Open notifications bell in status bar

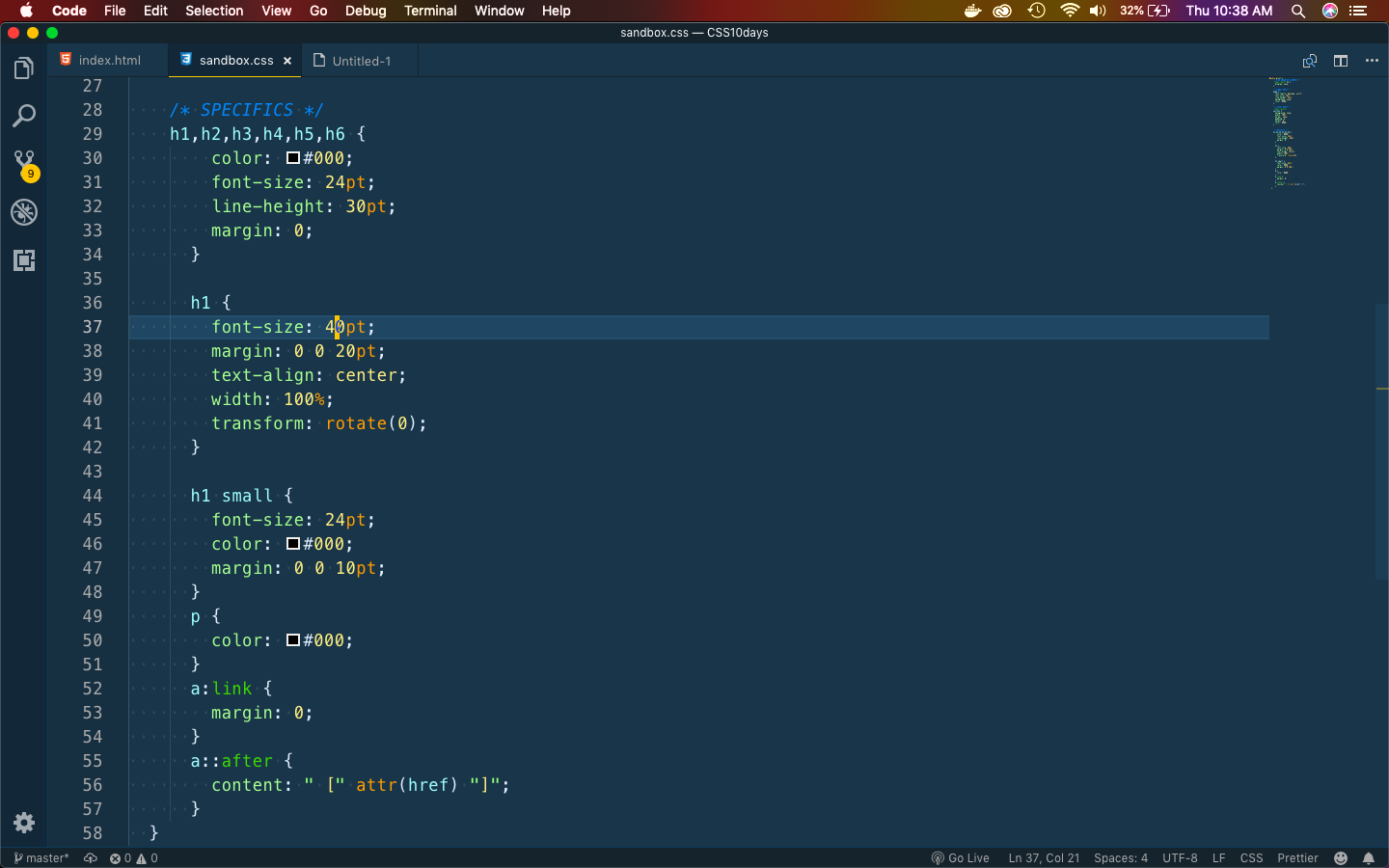click(x=1369, y=858)
